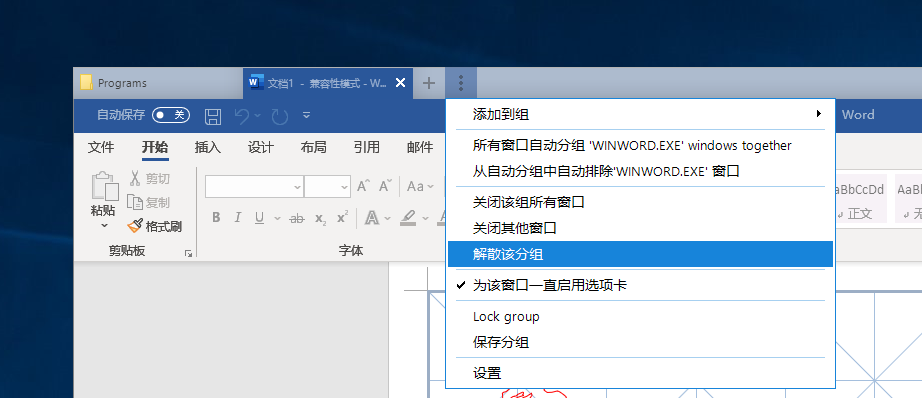The height and width of the screenshot is (398, 922).
Task: Open the customize quick access toolbar arrow
Action: (x=306, y=115)
